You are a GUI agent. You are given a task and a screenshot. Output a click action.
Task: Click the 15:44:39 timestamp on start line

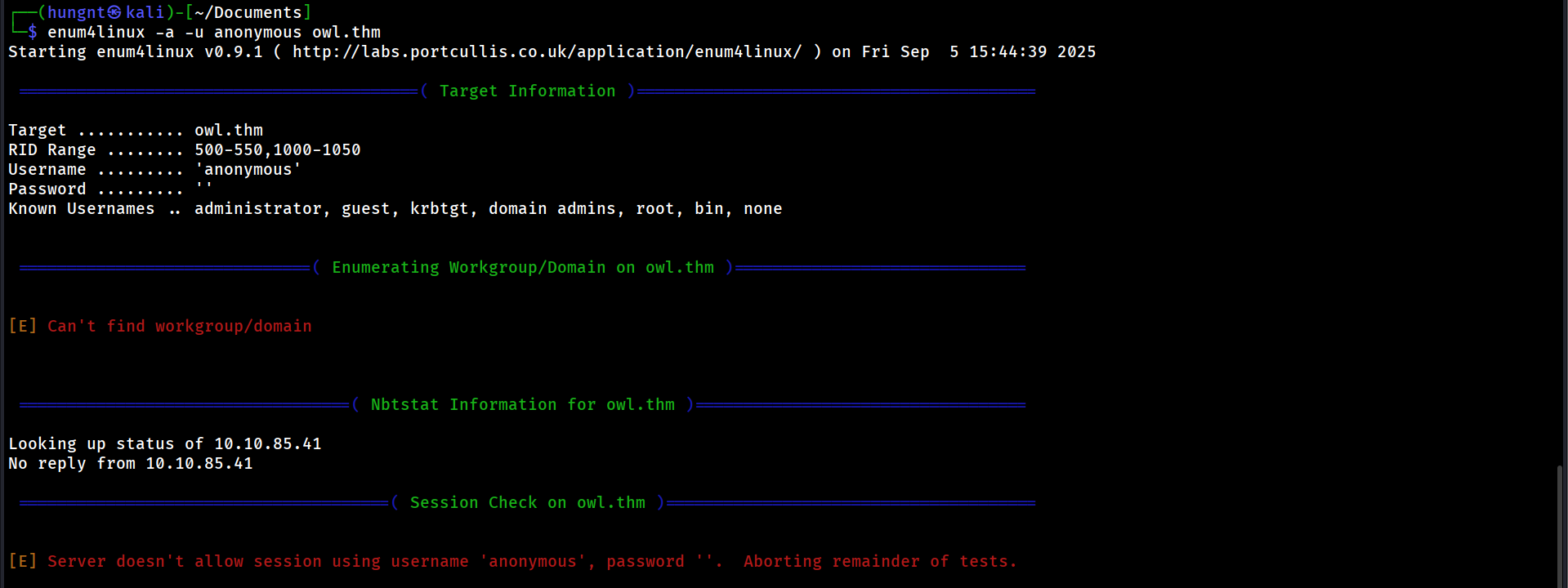[x=1007, y=51]
